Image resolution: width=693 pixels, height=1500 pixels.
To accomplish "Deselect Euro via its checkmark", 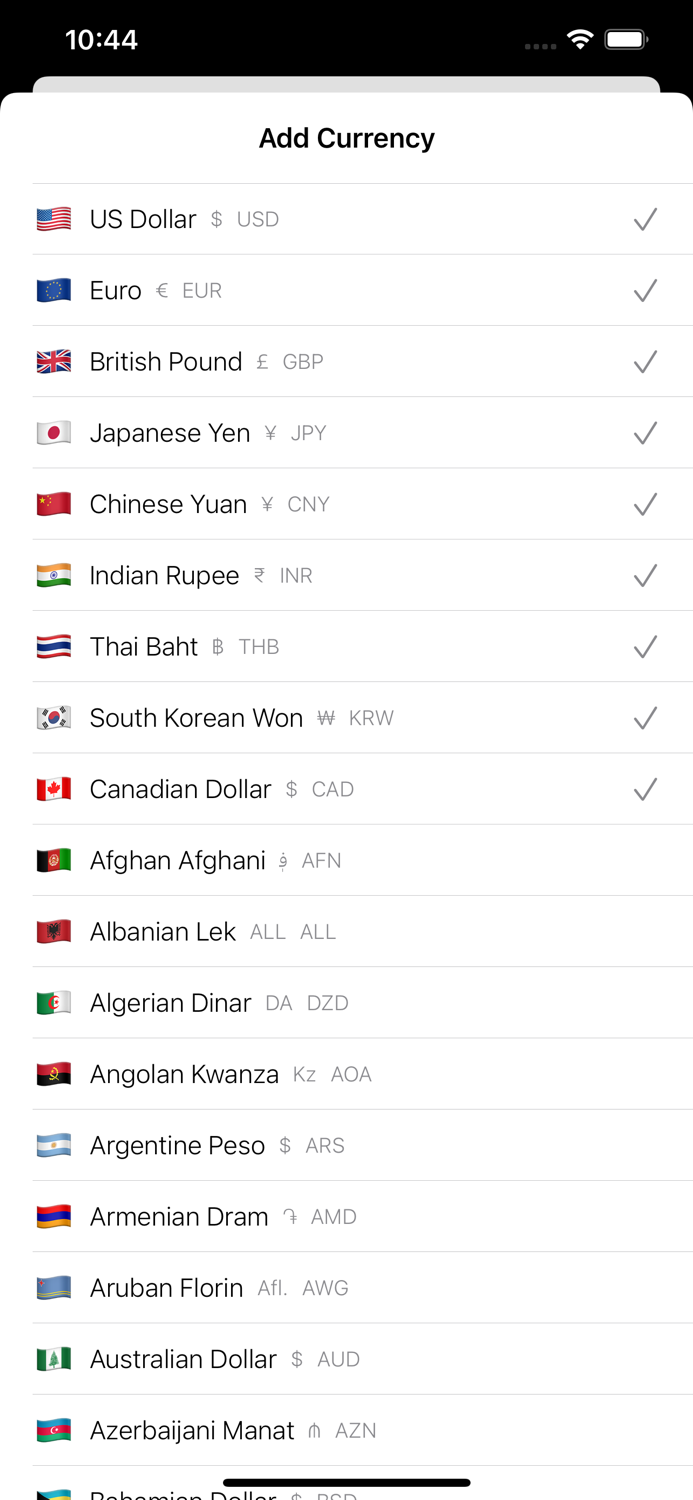I will click(645, 290).
